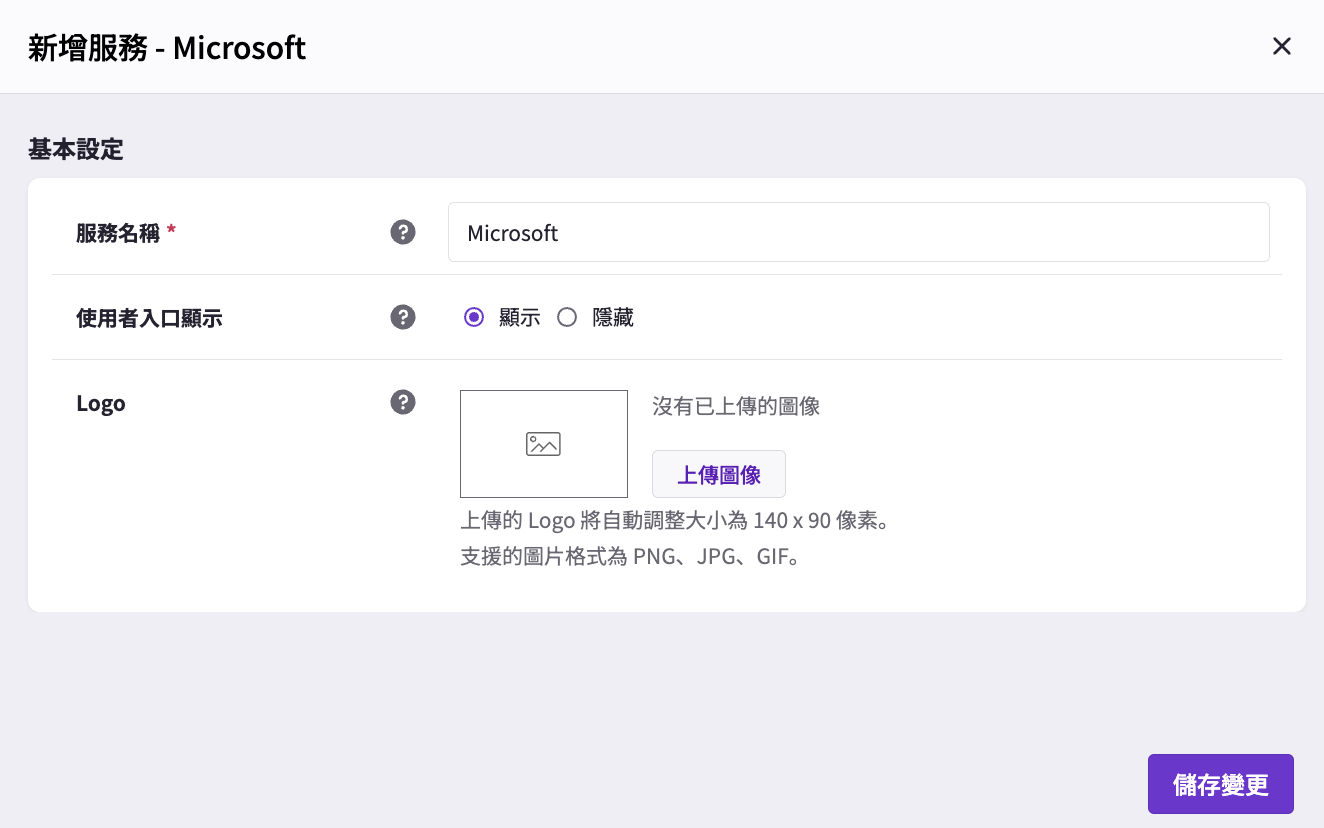The width and height of the screenshot is (1324, 828).
Task: Click the 儲存變更 button
Action: tap(1221, 784)
